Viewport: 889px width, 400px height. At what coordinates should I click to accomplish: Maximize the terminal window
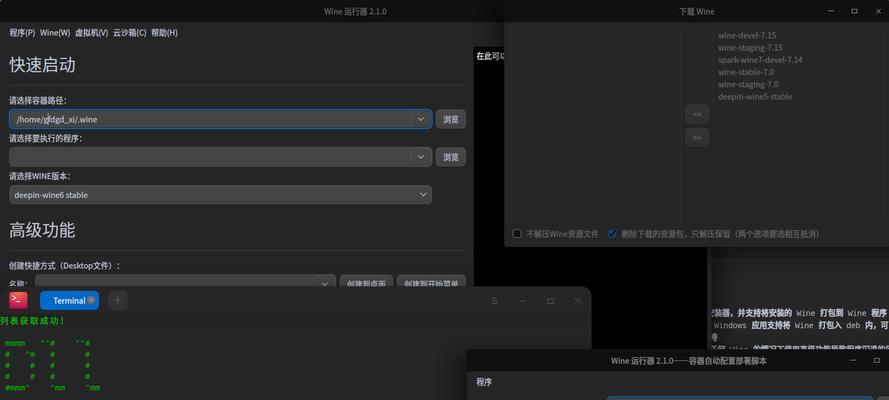point(550,301)
